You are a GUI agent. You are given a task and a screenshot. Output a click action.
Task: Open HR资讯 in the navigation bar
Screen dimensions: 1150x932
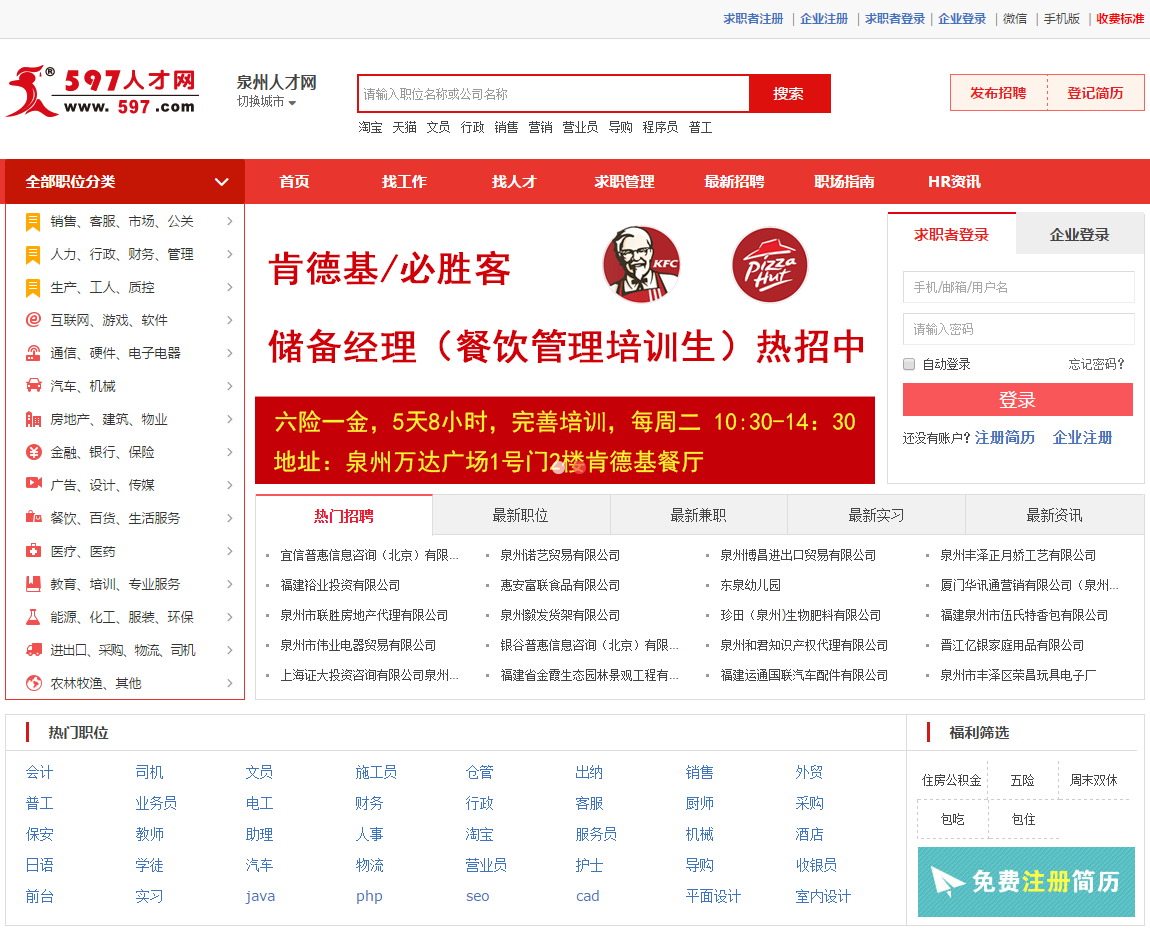pyautogui.click(x=954, y=182)
